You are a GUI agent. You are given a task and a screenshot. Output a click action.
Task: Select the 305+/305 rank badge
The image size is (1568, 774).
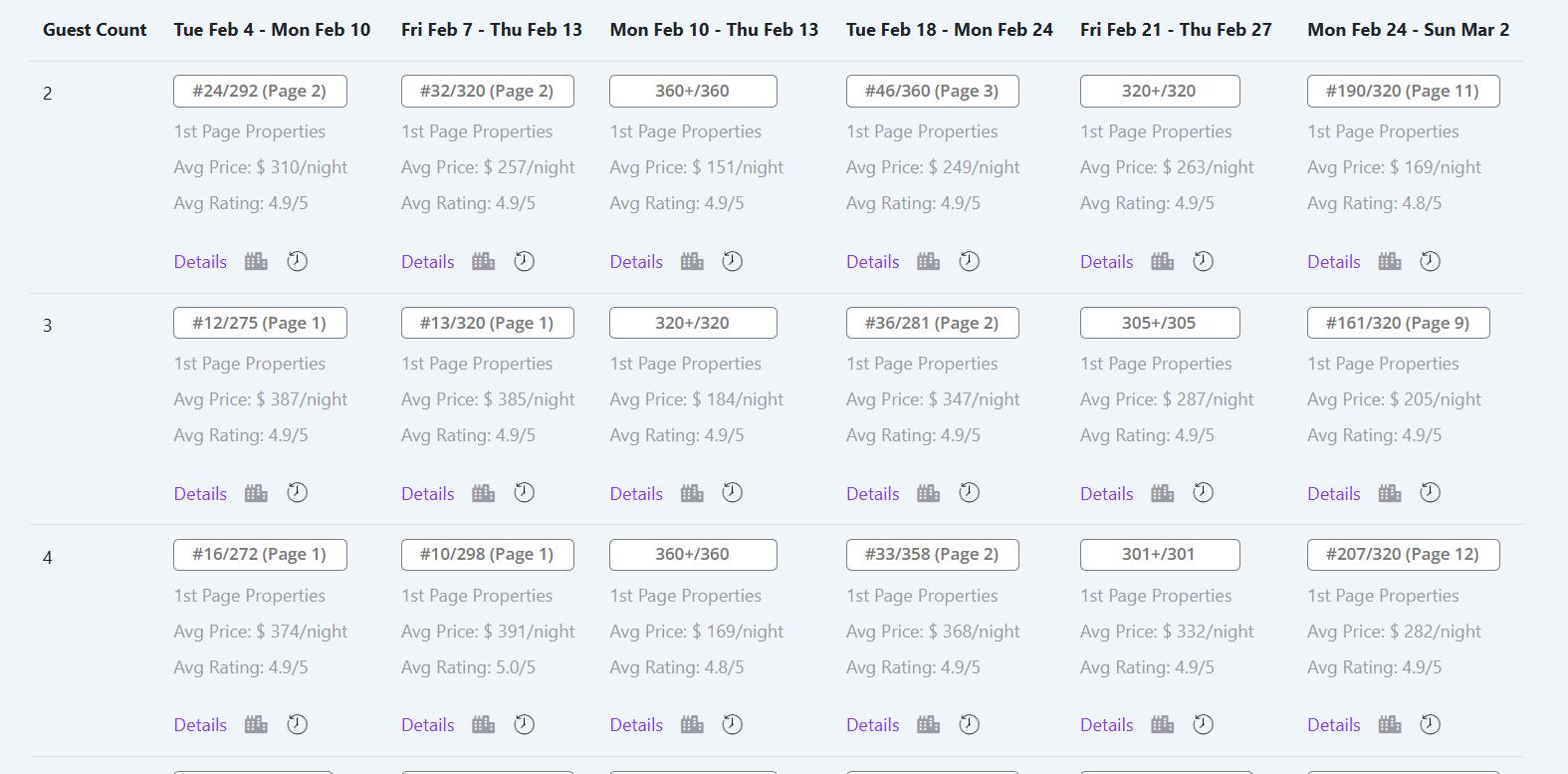coord(1159,323)
